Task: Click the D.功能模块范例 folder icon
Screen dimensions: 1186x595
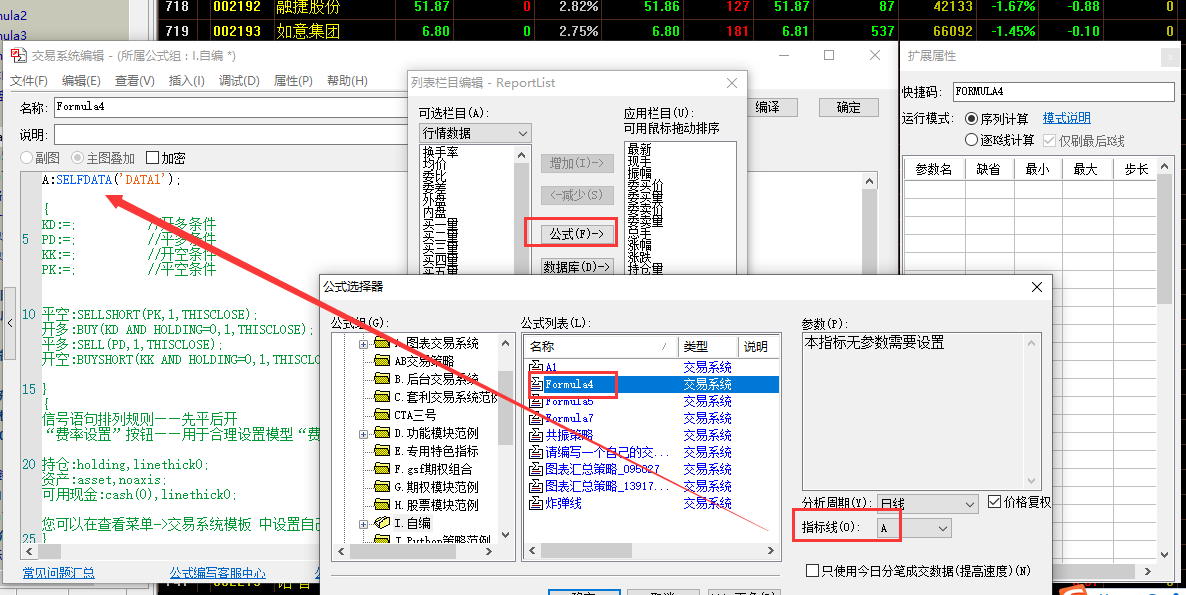Action: click(382, 433)
